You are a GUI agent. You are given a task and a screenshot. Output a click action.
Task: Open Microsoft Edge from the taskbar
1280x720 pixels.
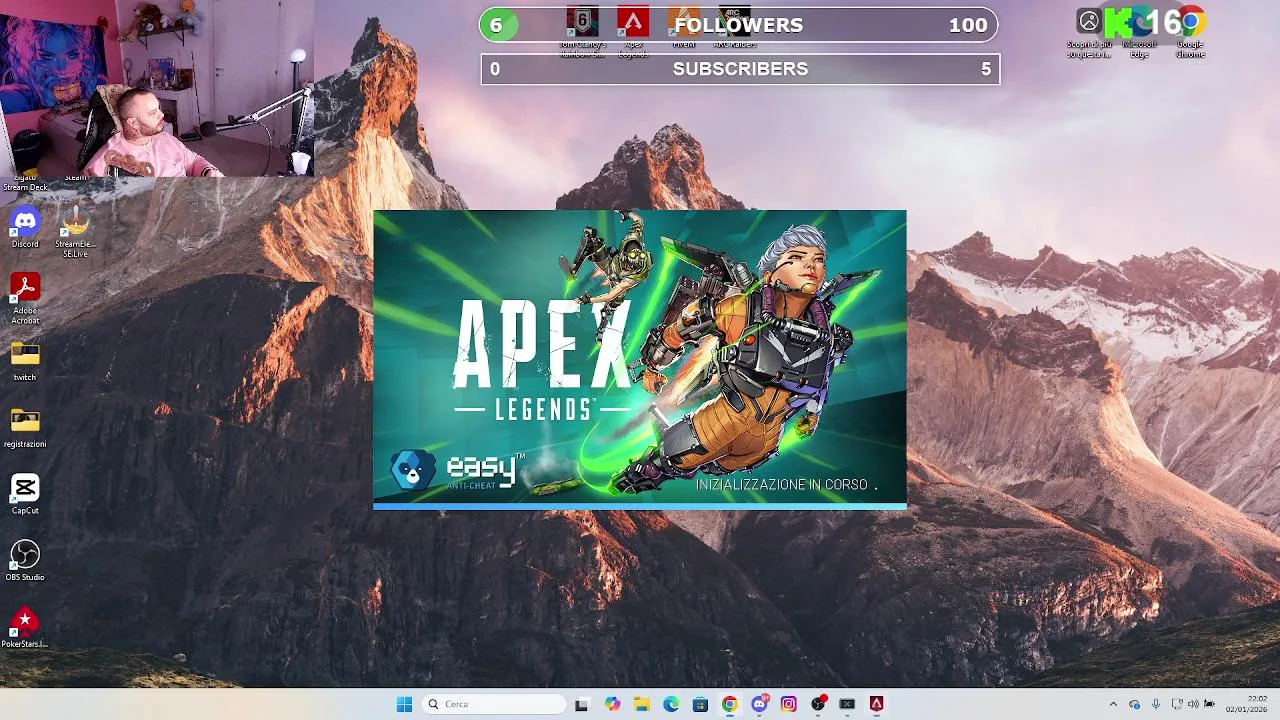click(x=671, y=704)
